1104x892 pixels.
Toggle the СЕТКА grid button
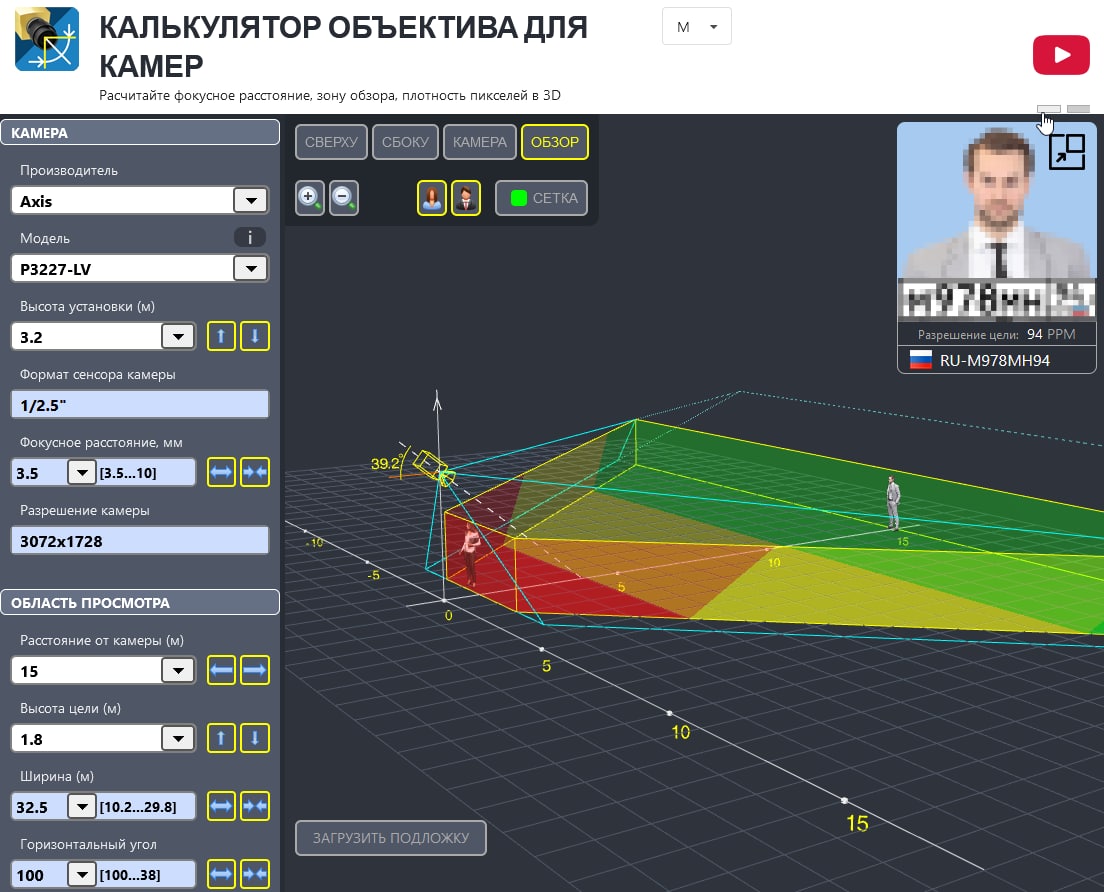541,198
